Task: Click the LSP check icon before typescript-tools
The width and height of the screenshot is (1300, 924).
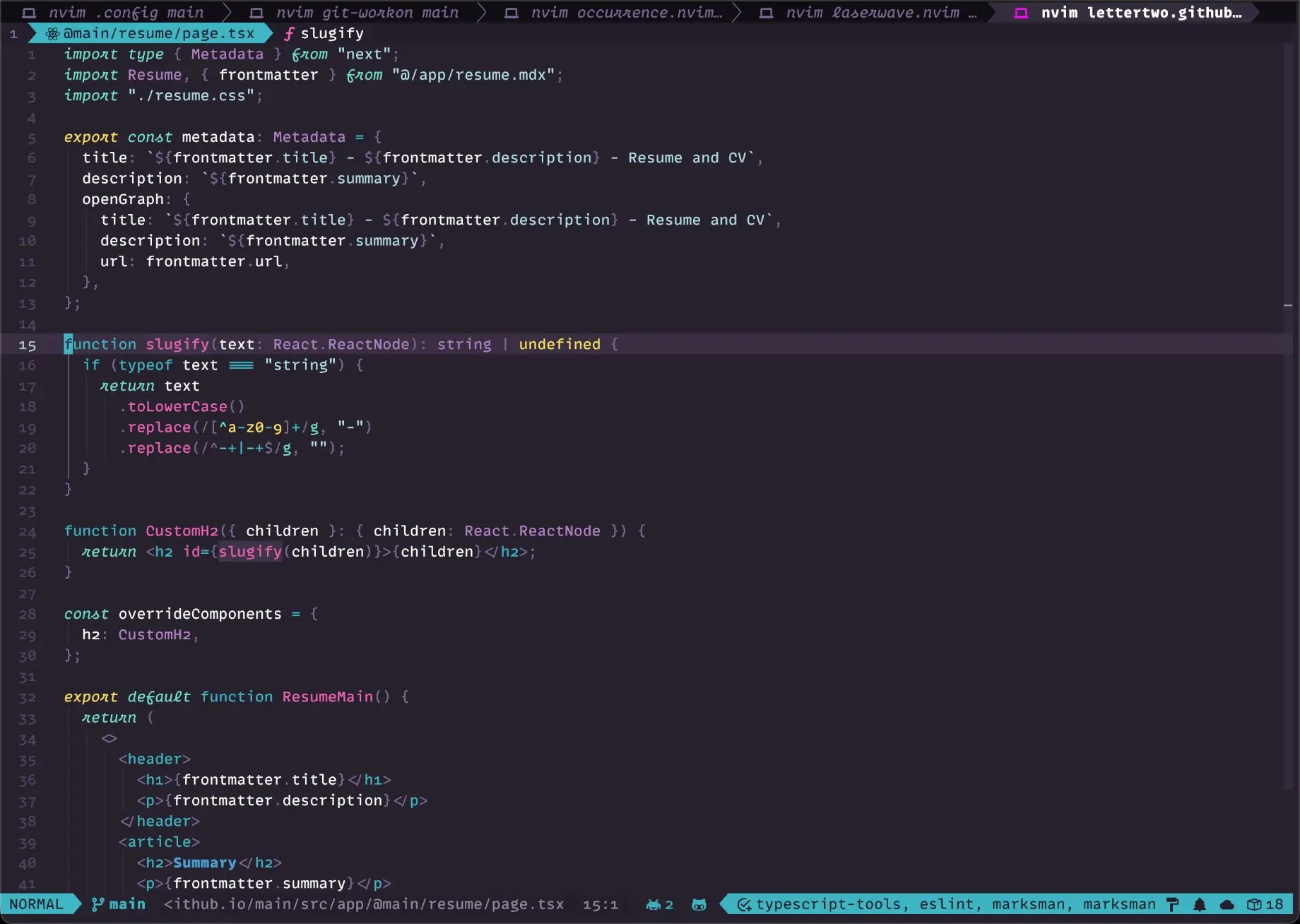Action: click(x=744, y=904)
